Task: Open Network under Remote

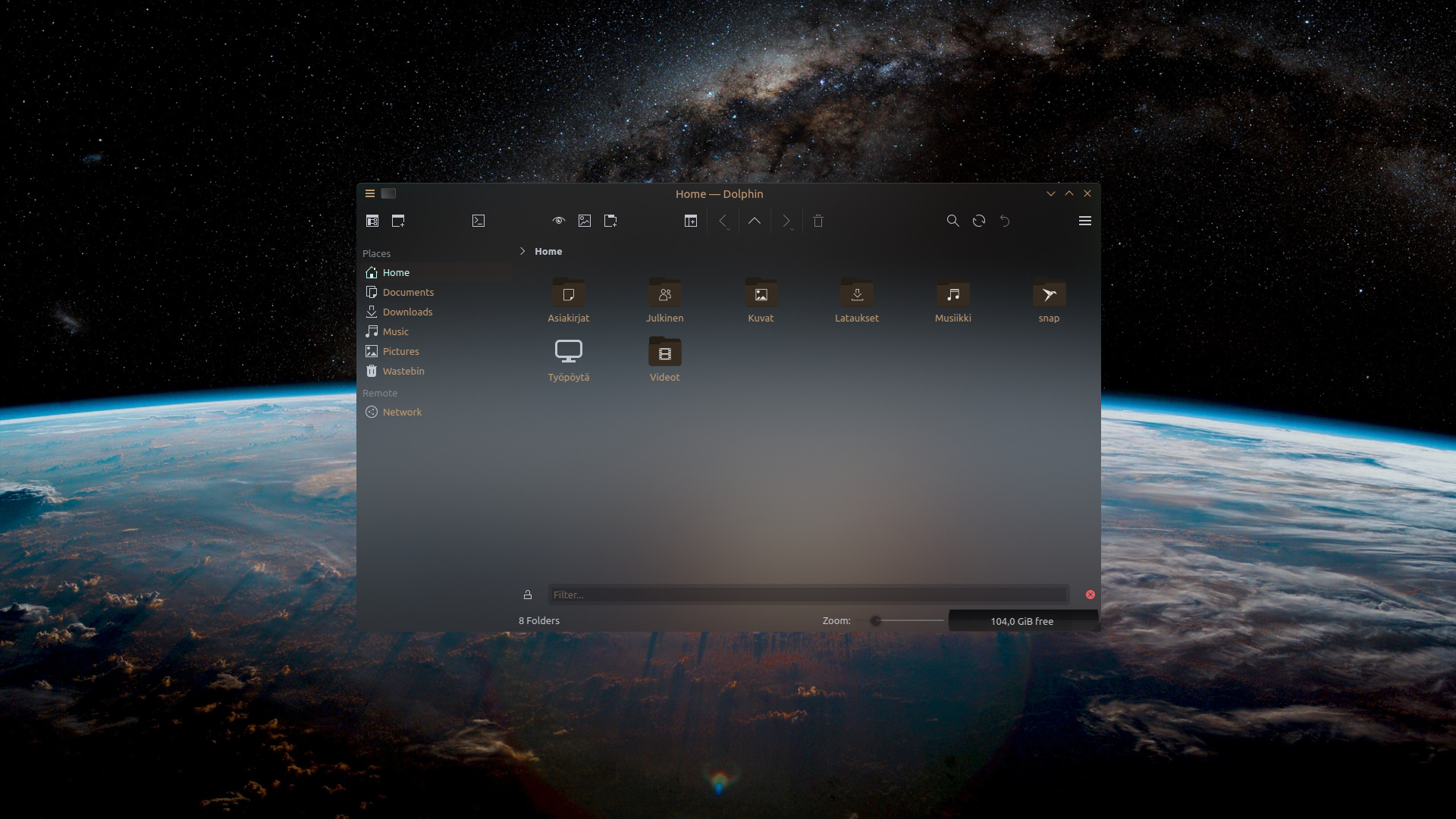Action: [437, 412]
